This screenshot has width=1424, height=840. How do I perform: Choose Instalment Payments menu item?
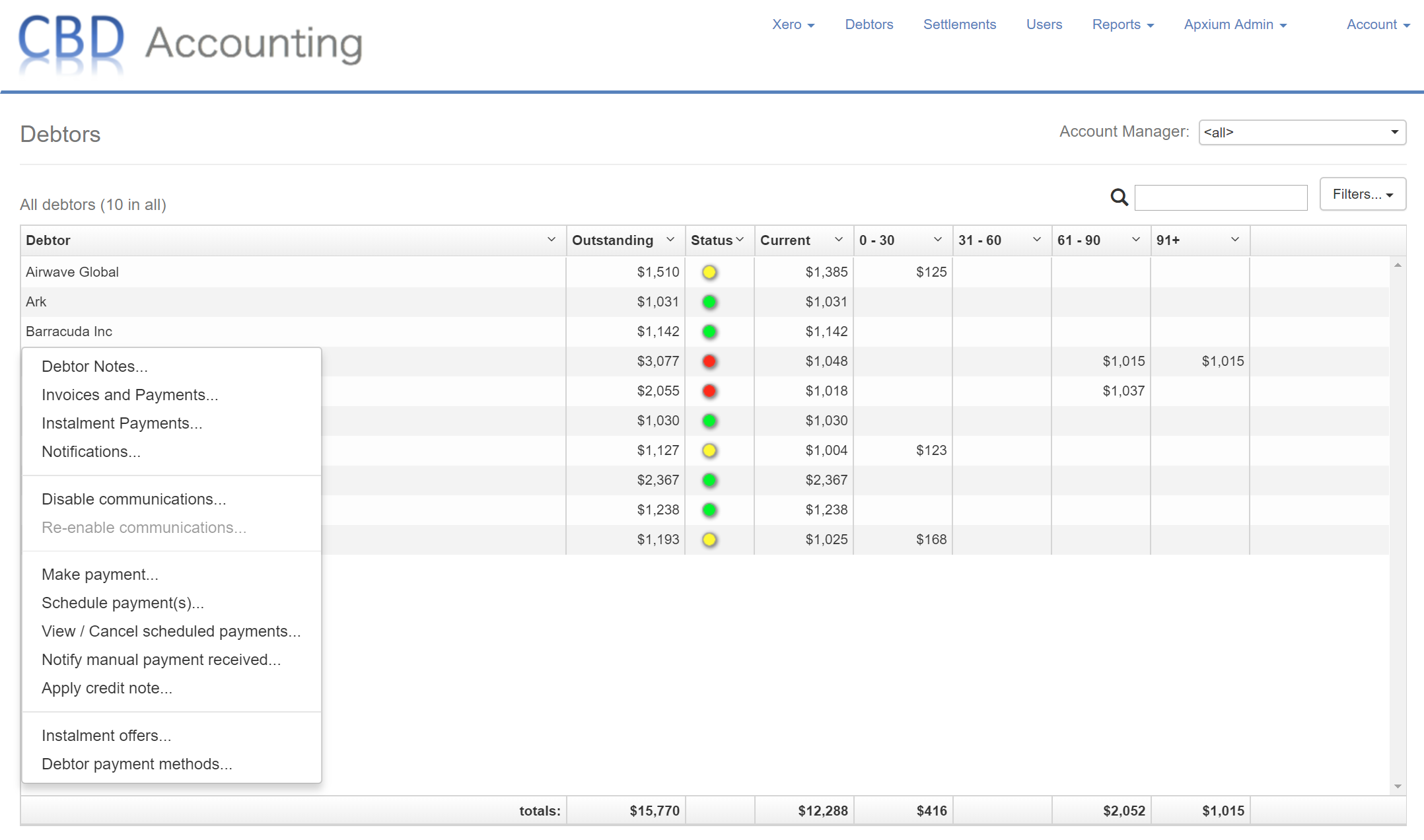(172, 423)
